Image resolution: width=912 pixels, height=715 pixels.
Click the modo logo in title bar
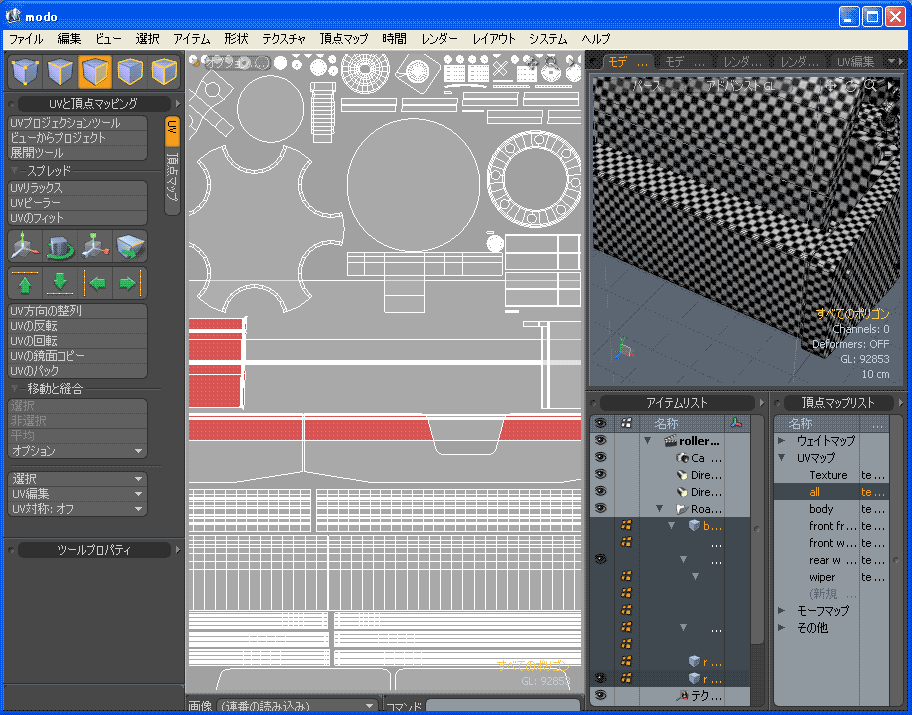pos(13,16)
